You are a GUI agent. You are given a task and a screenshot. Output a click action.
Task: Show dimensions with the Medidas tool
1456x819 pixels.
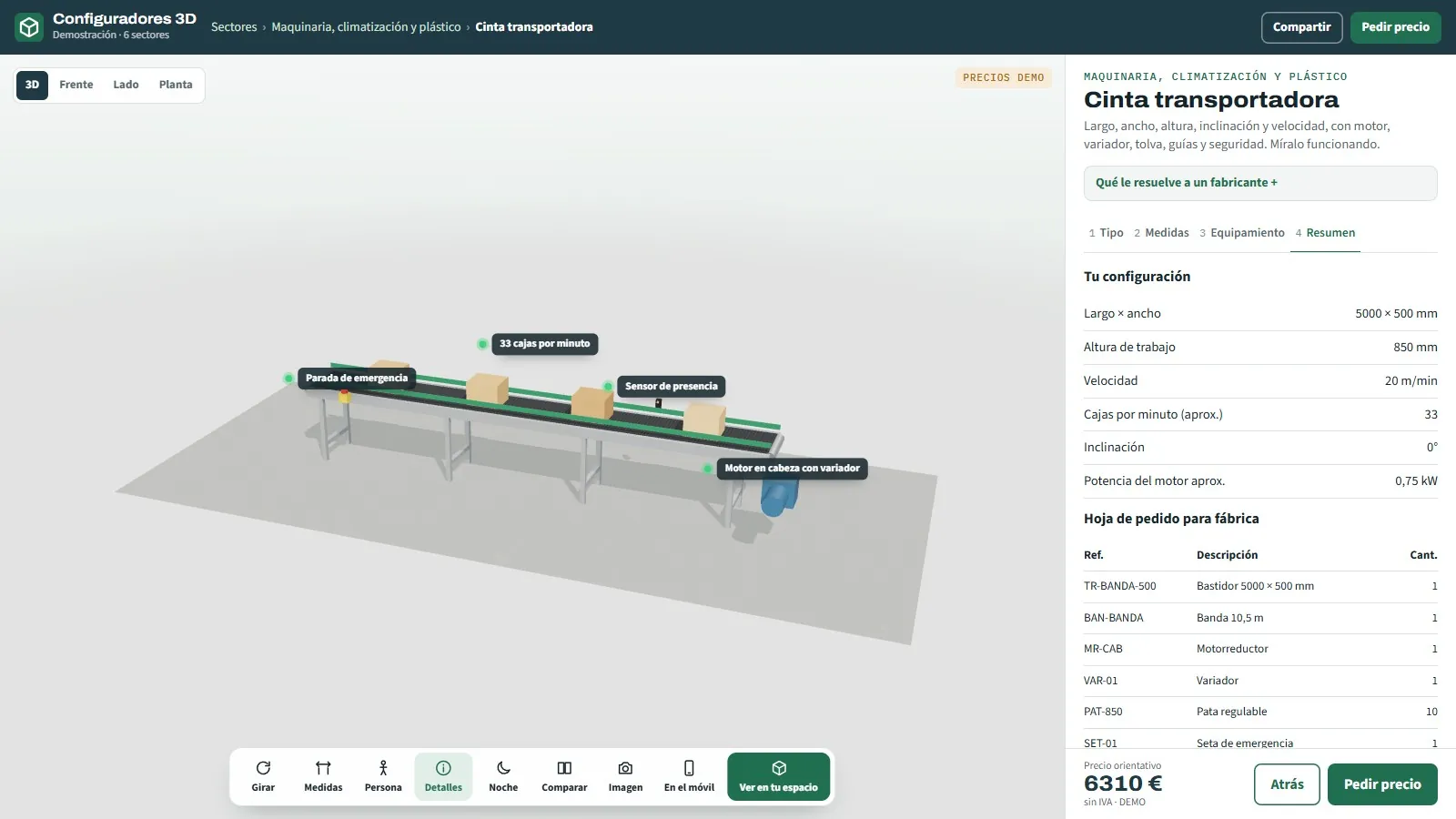323,776
